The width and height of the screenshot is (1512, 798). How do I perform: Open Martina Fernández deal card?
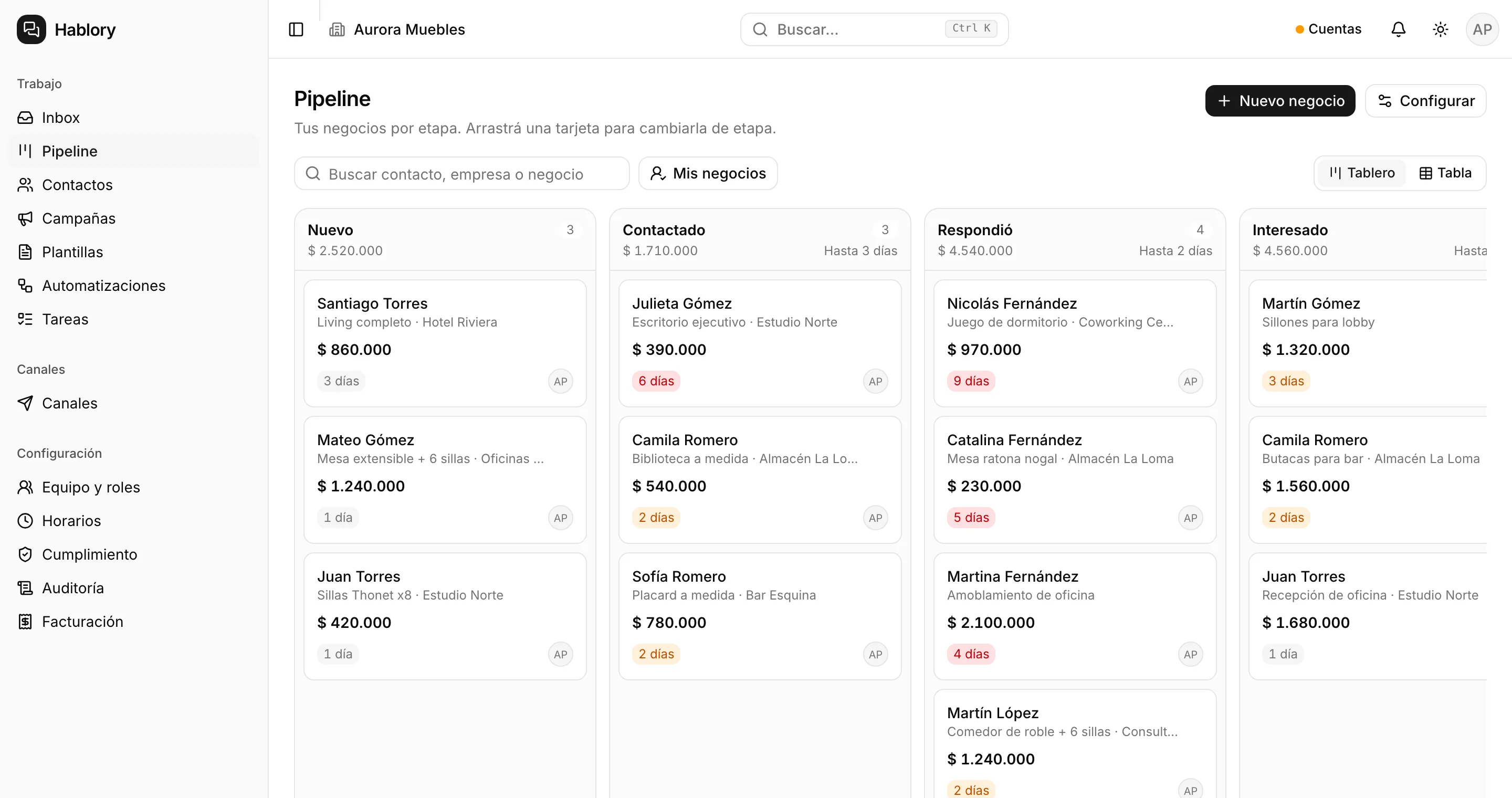click(x=1075, y=617)
